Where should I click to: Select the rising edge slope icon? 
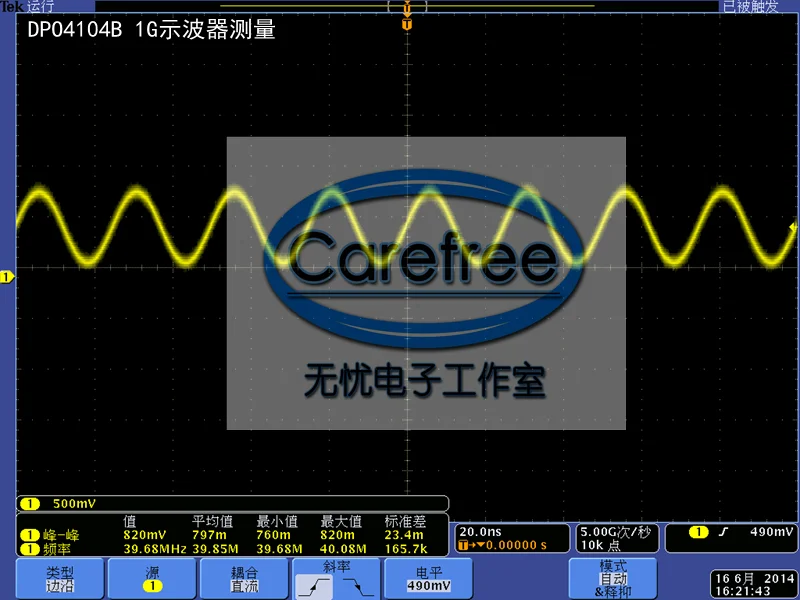[x=314, y=586]
